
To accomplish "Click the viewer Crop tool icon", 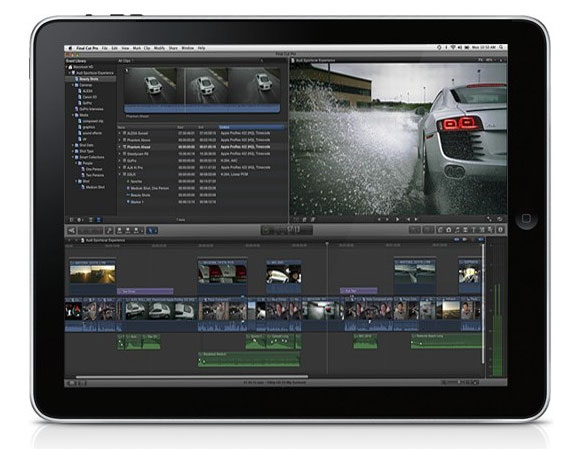I will tap(304, 219).
